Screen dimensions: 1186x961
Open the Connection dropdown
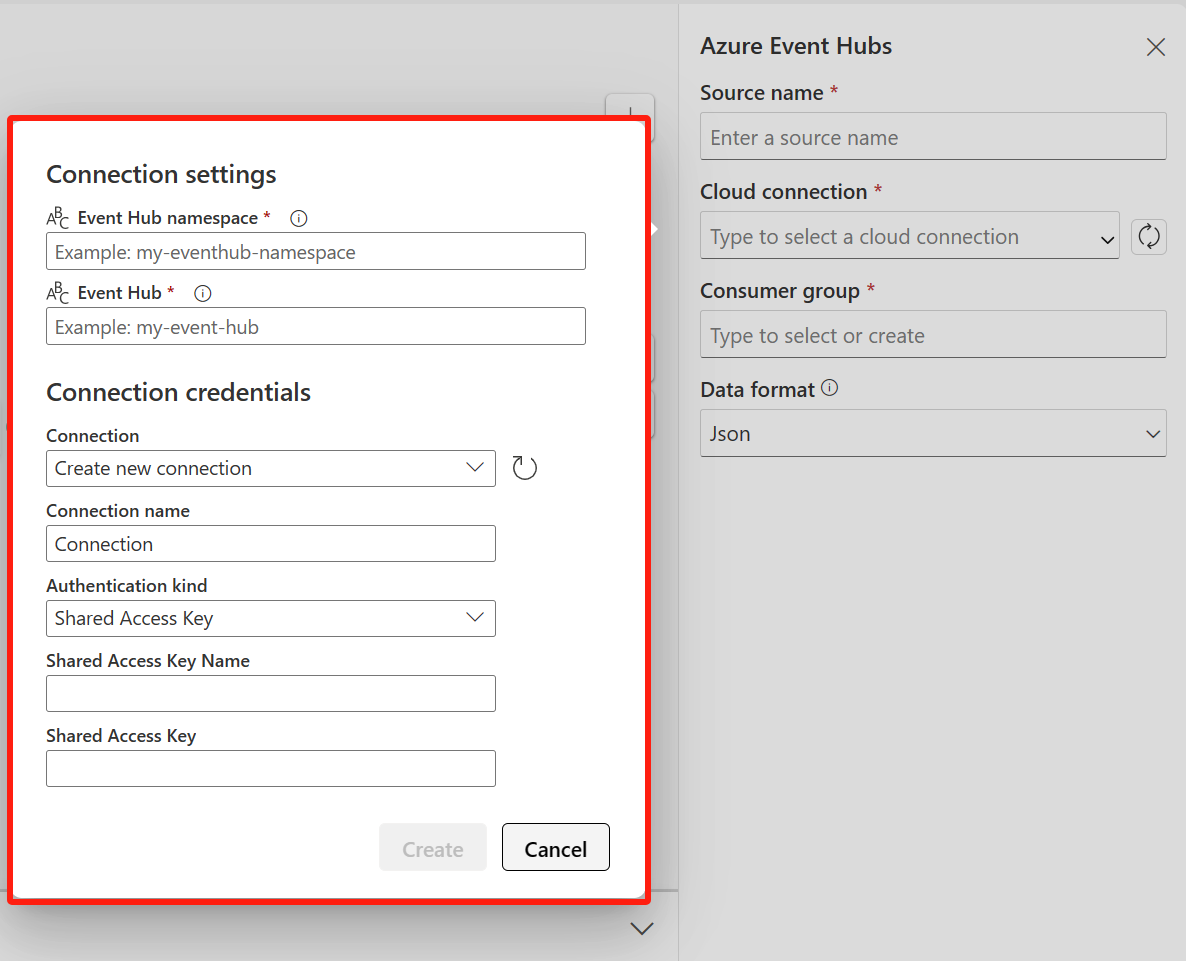click(271, 469)
